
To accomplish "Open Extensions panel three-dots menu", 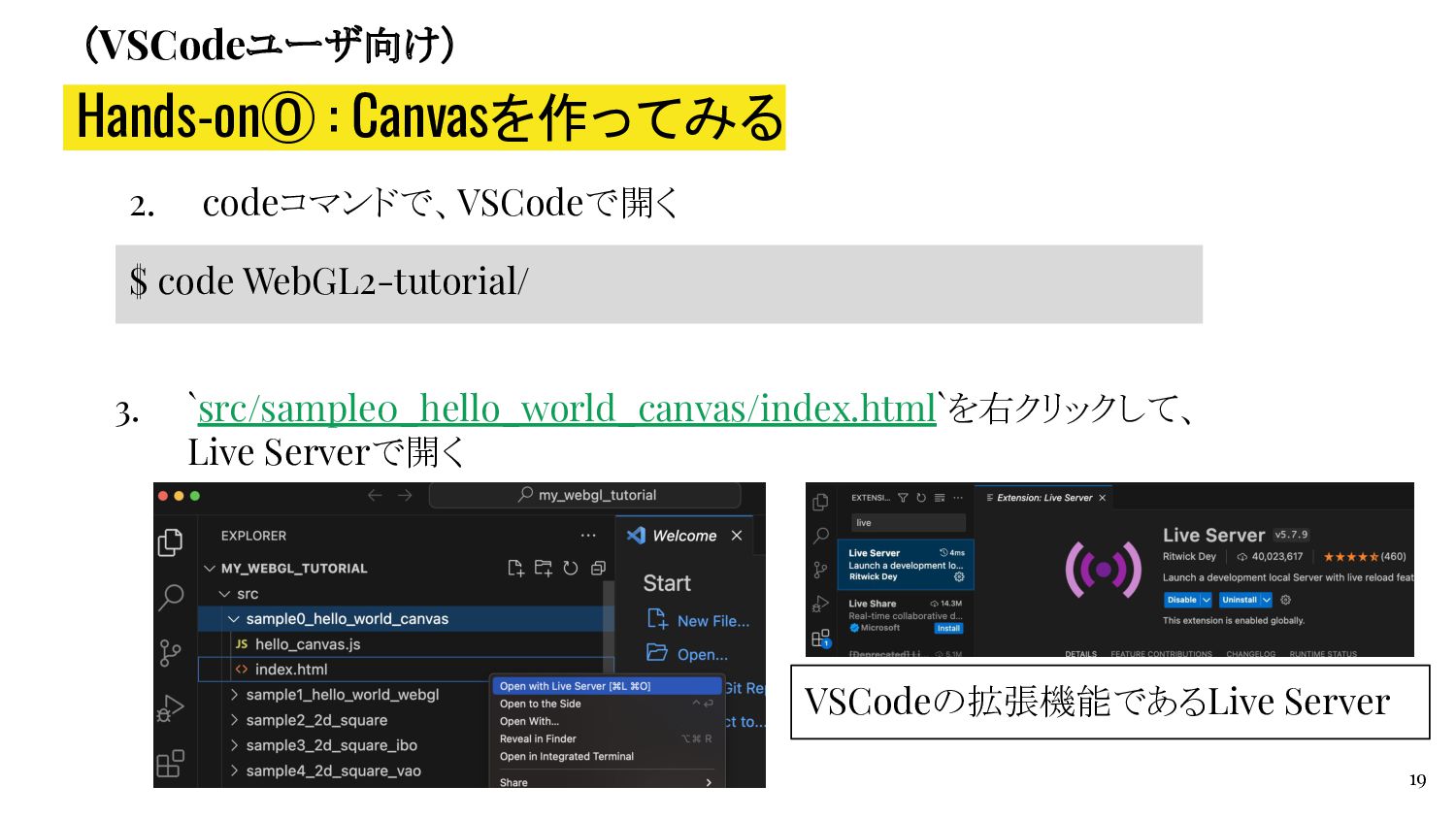I will pyautogui.click(x=958, y=498).
